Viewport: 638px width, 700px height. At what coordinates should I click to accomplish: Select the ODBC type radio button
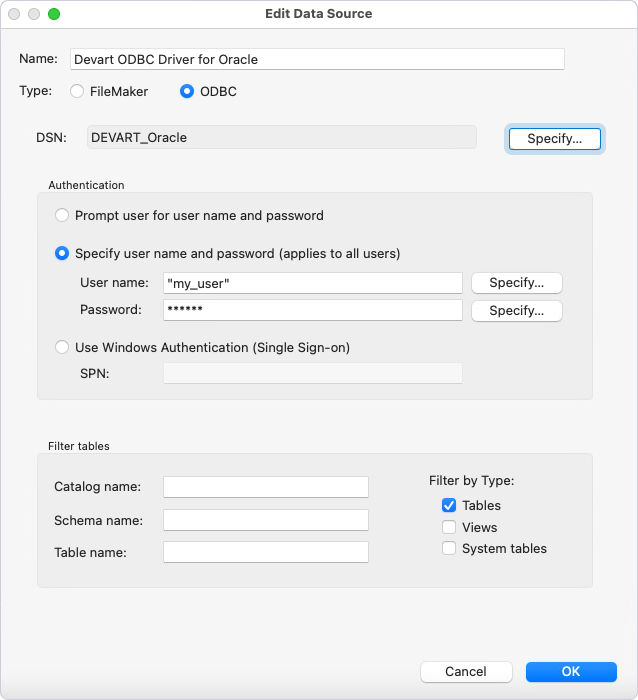[187, 91]
